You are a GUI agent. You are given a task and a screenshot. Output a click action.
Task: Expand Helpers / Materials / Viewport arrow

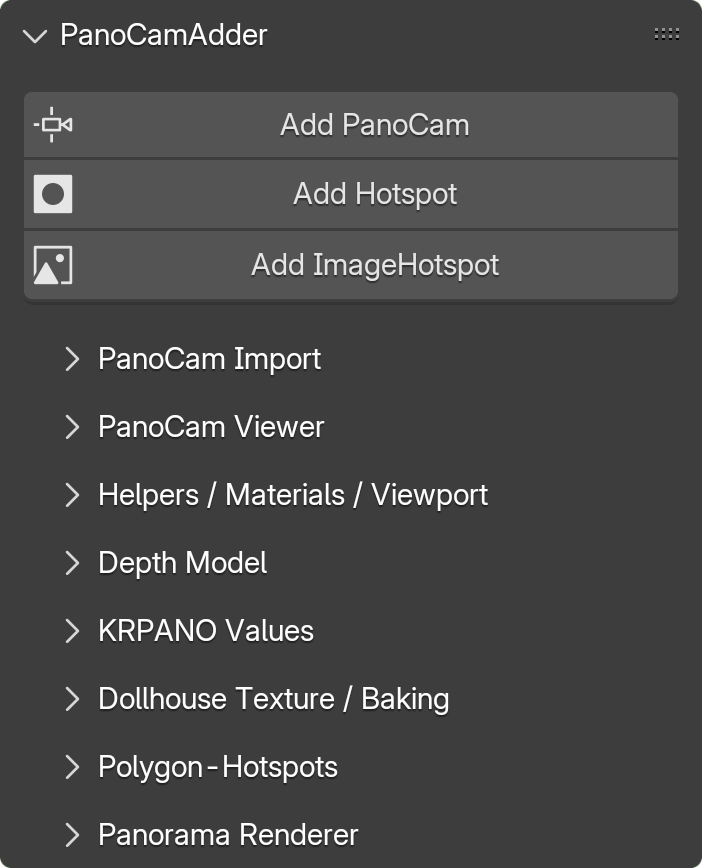pyautogui.click(x=71, y=495)
